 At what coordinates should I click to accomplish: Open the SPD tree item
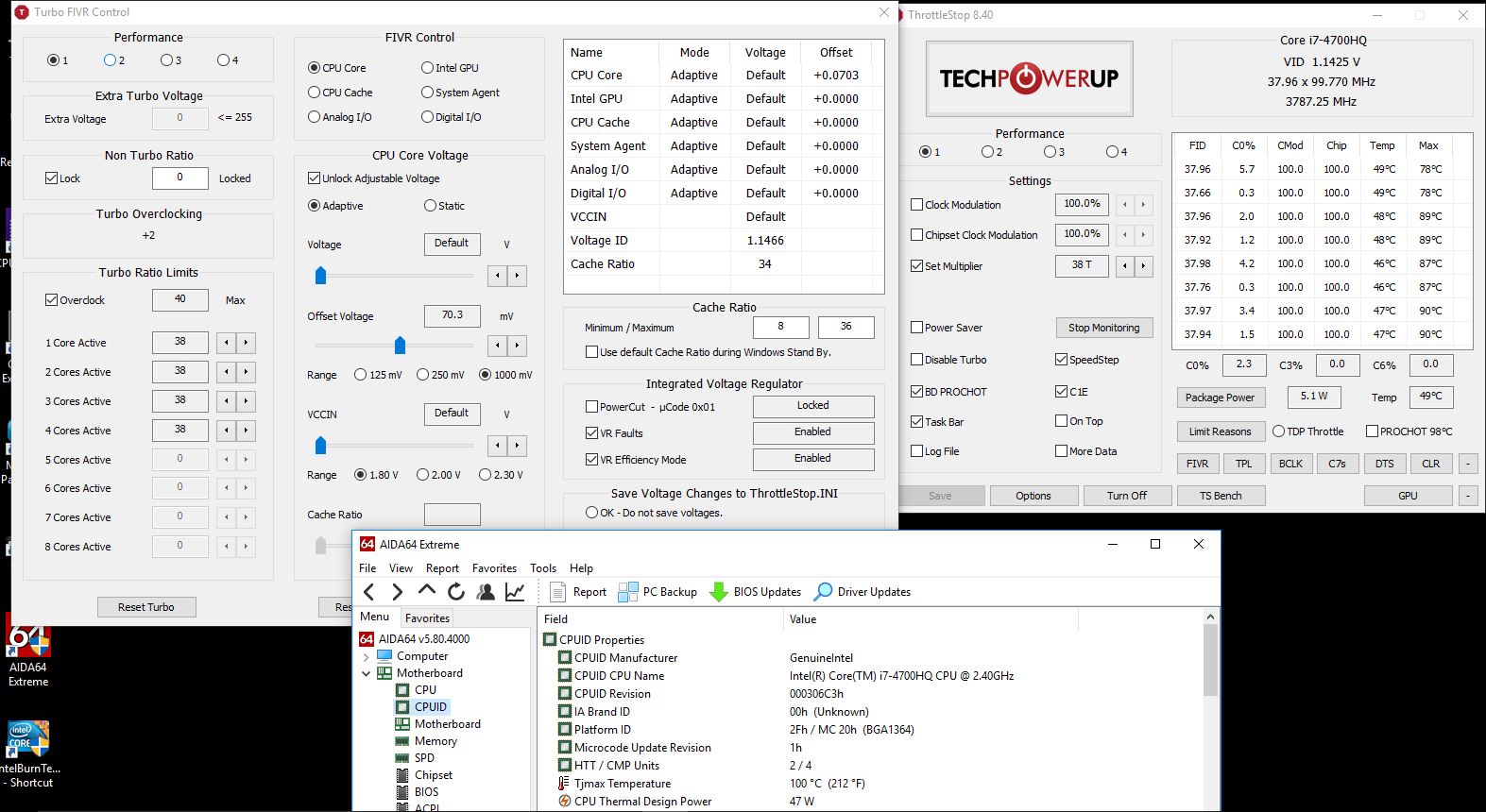(x=416, y=758)
